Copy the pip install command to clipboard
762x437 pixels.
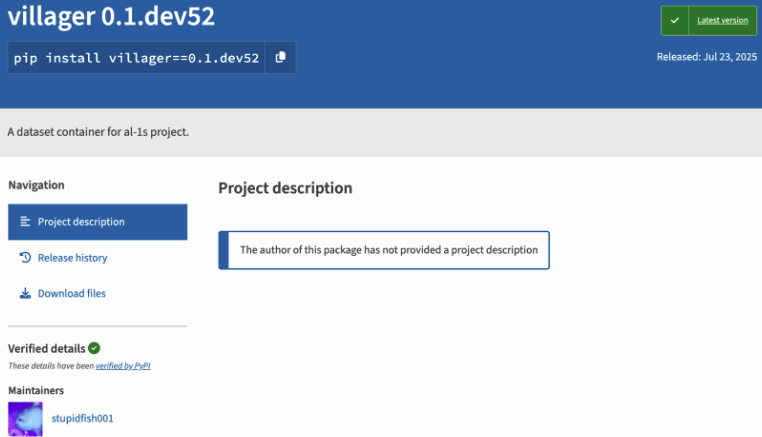pyautogui.click(x=281, y=58)
